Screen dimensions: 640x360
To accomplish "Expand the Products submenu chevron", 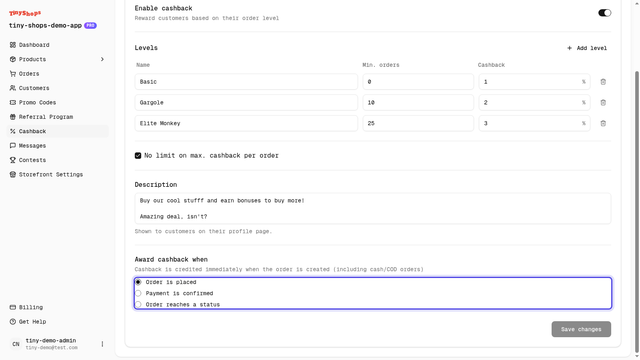I will (x=102, y=59).
